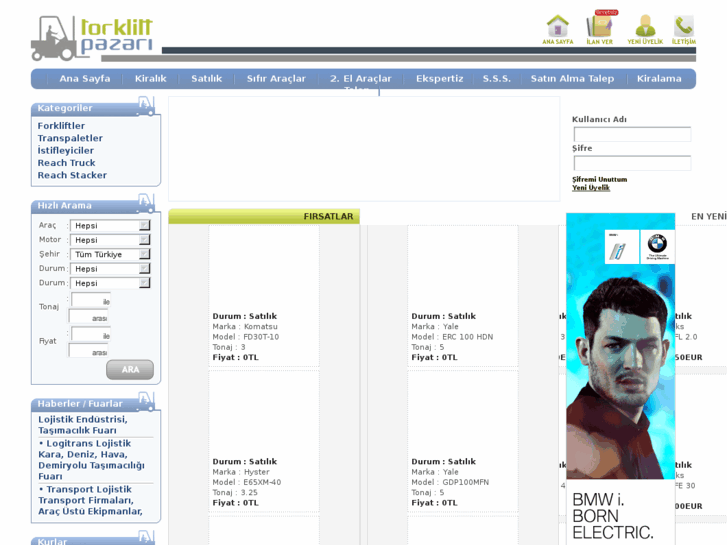Viewport: 727px width, 545px height.
Task: Open Sıfır Araçlar in the navigation
Action: coord(276,78)
